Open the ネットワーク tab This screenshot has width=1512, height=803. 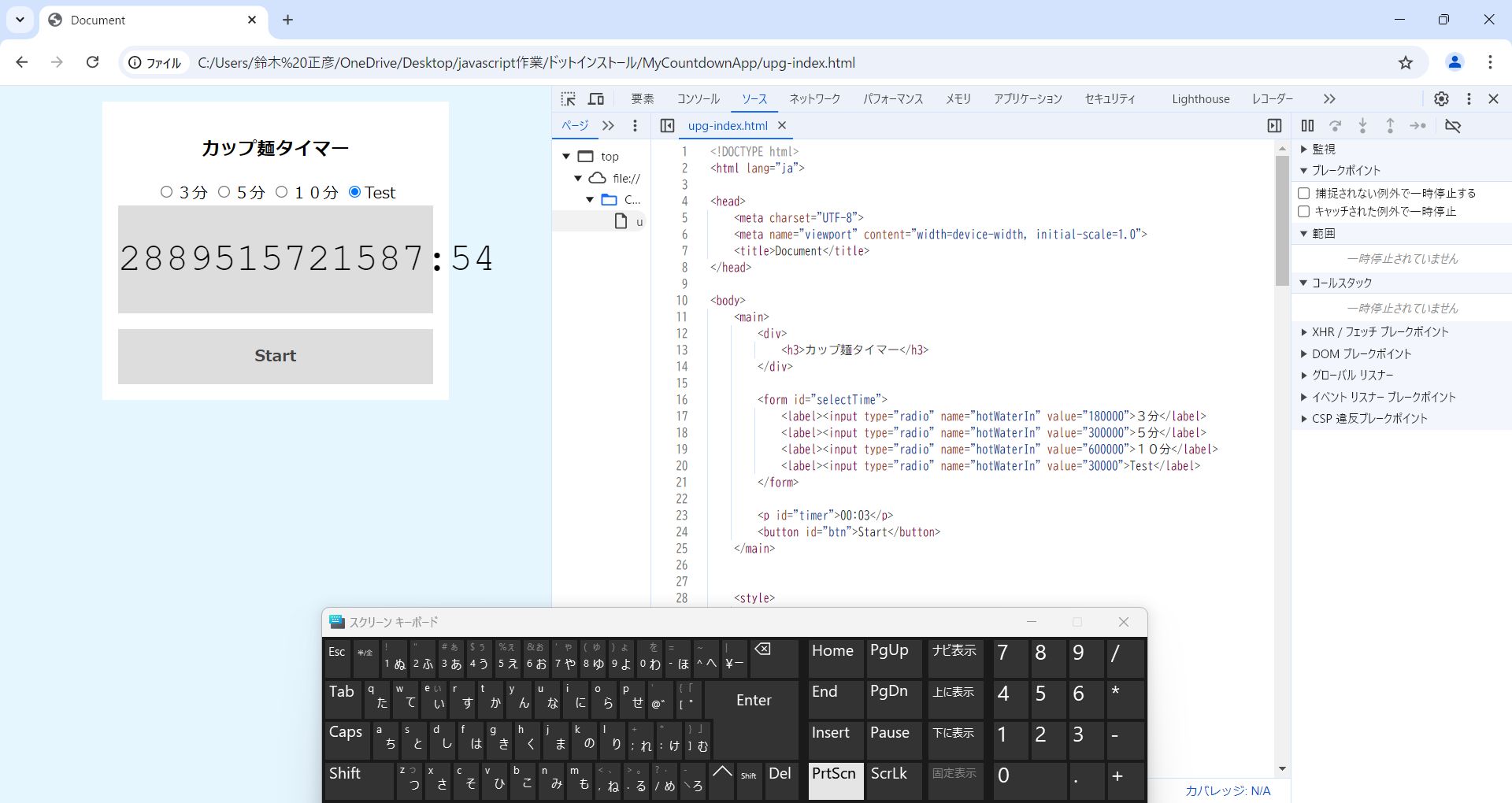[x=814, y=99]
